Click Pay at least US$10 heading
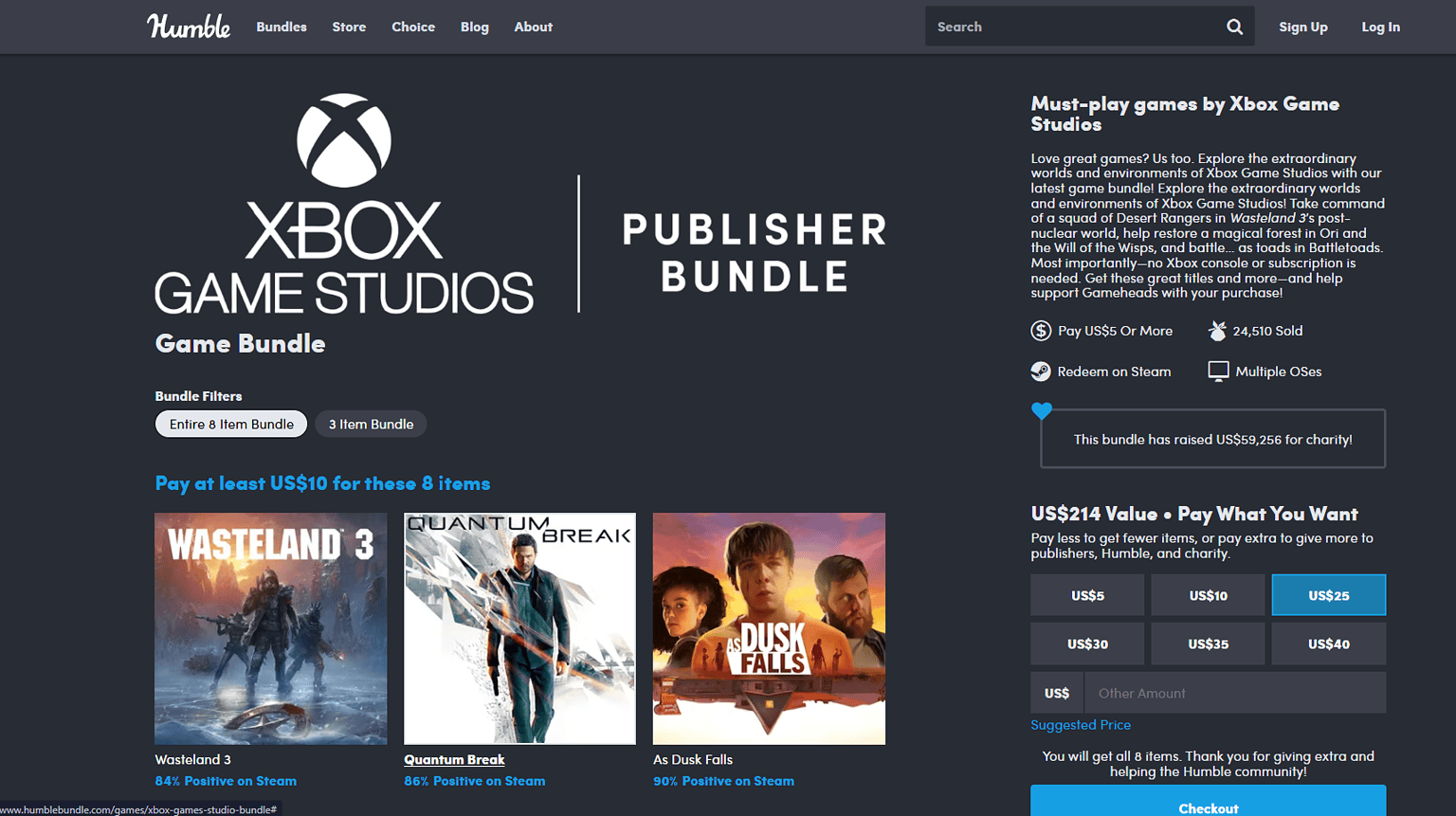Viewport: 1456px width, 816px height. [x=322, y=483]
